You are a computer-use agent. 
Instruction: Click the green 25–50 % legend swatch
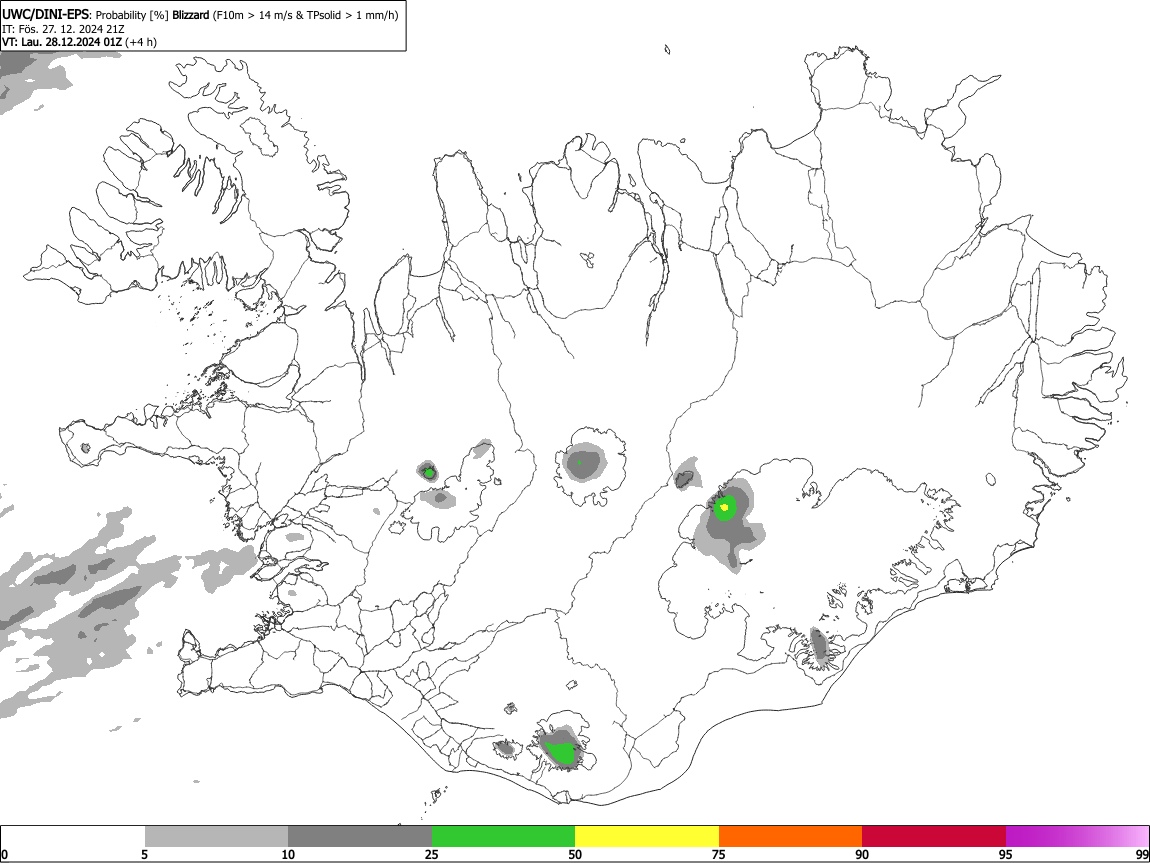tap(503, 837)
